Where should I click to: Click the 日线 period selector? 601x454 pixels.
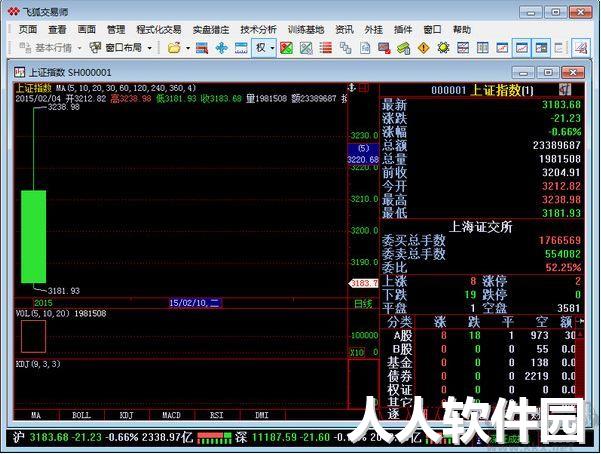click(363, 304)
